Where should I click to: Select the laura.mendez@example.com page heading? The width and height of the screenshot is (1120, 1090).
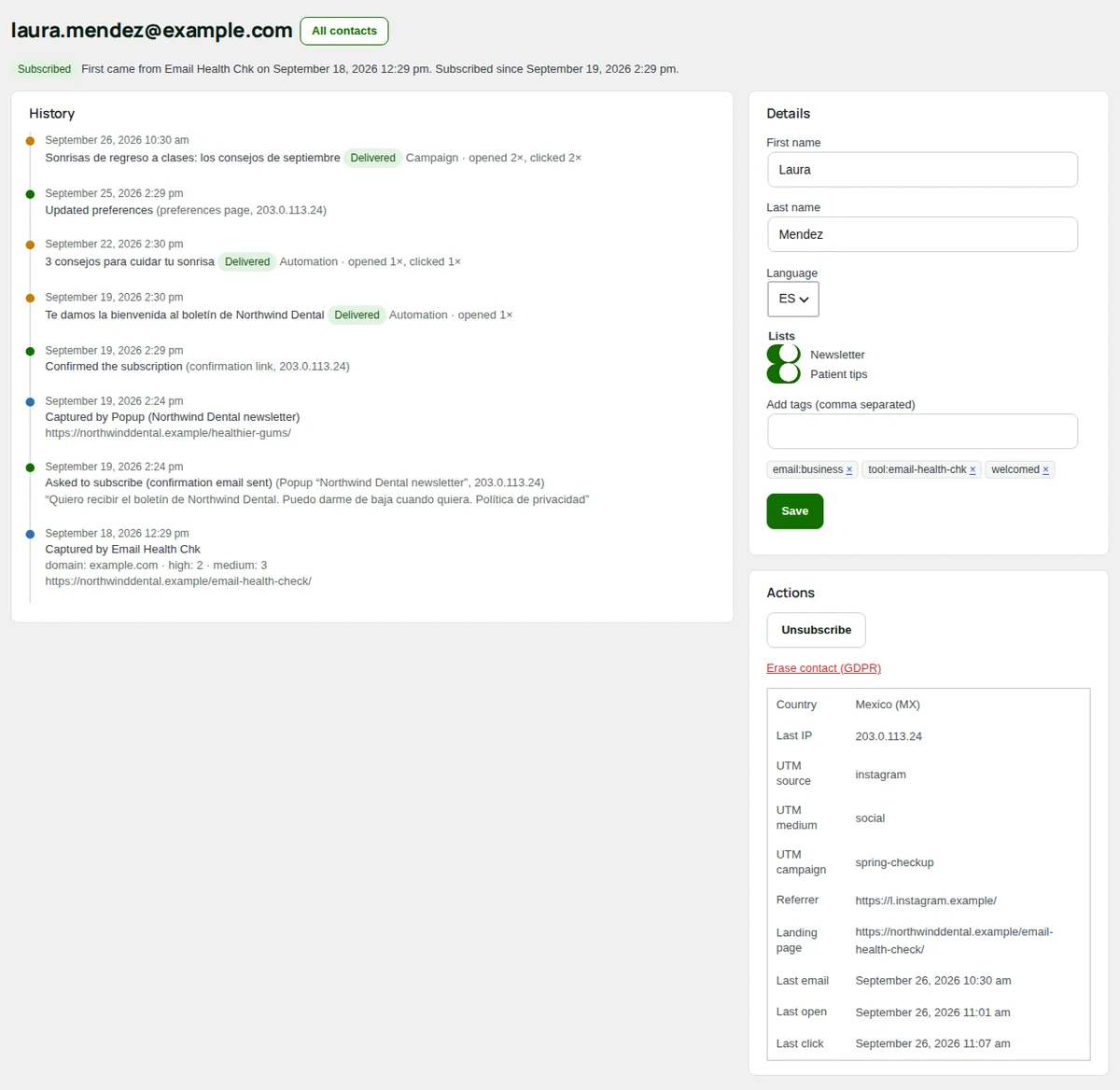pos(151,31)
